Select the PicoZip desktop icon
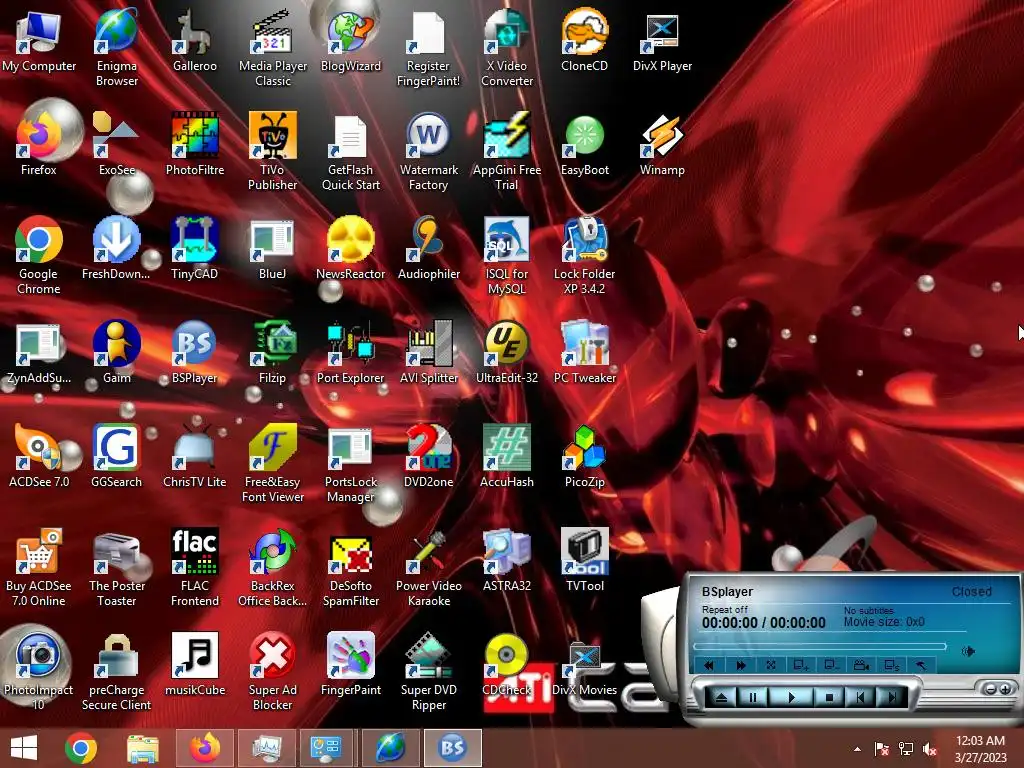The height and width of the screenshot is (768, 1024). click(x=584, y=456)
